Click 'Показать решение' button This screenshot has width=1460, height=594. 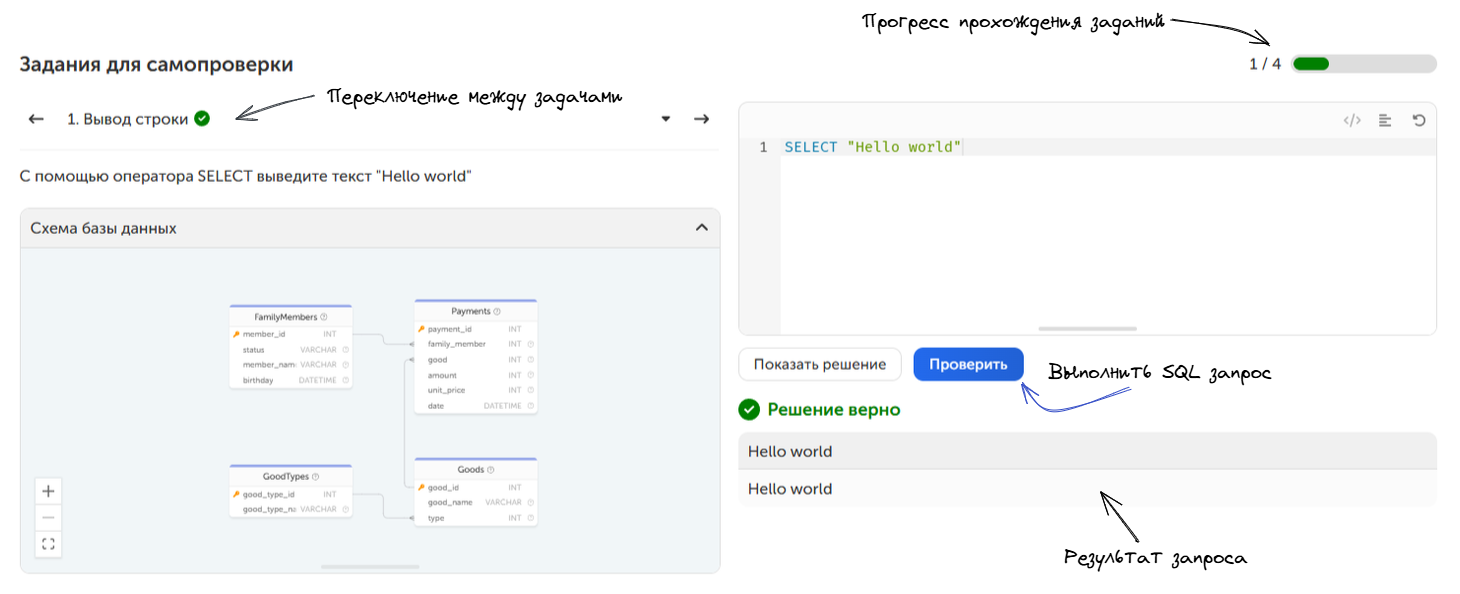pyautogui.click(x=819, y=365)
